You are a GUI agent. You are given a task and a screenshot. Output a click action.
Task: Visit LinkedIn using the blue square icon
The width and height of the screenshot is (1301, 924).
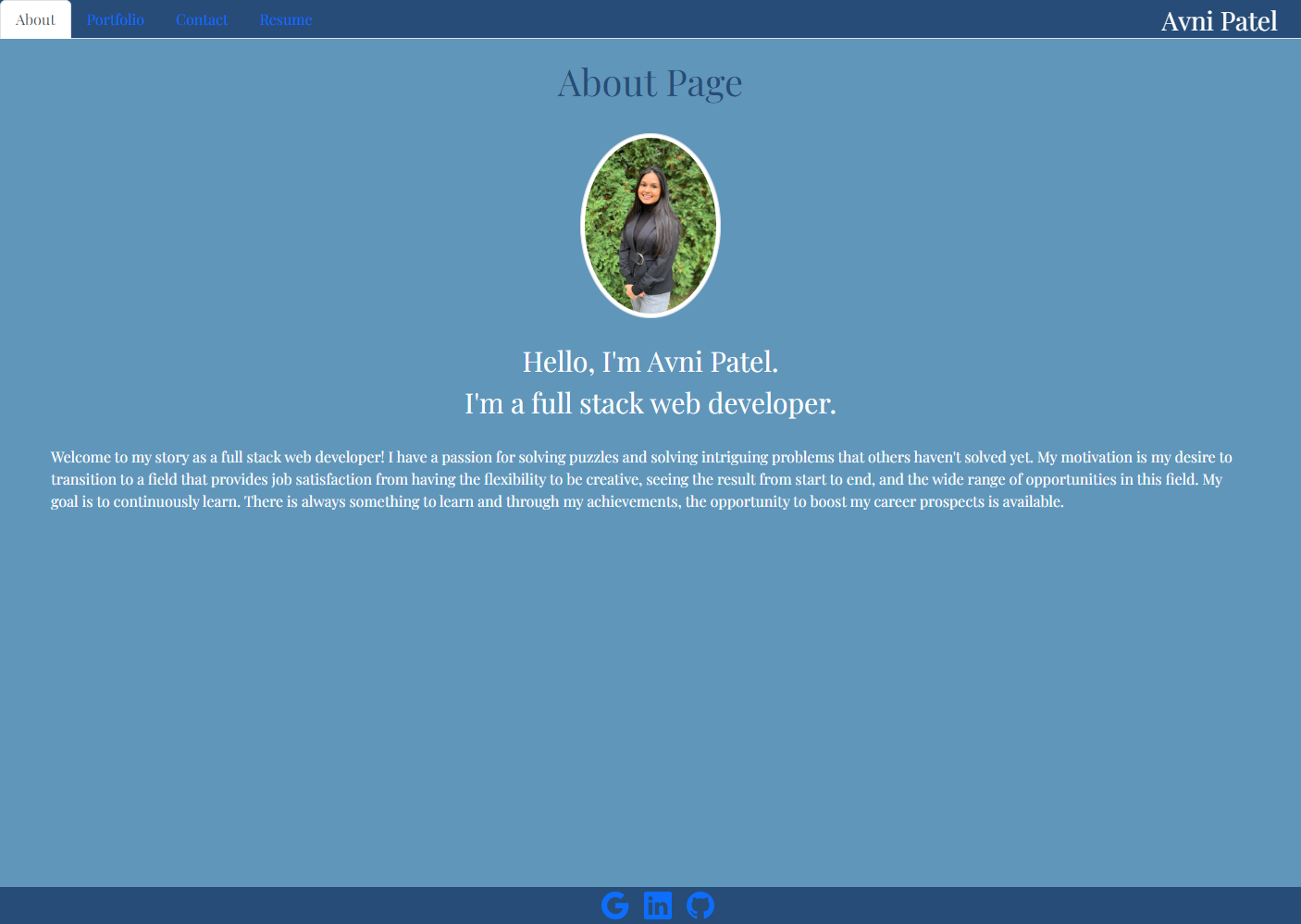point(658,905)
